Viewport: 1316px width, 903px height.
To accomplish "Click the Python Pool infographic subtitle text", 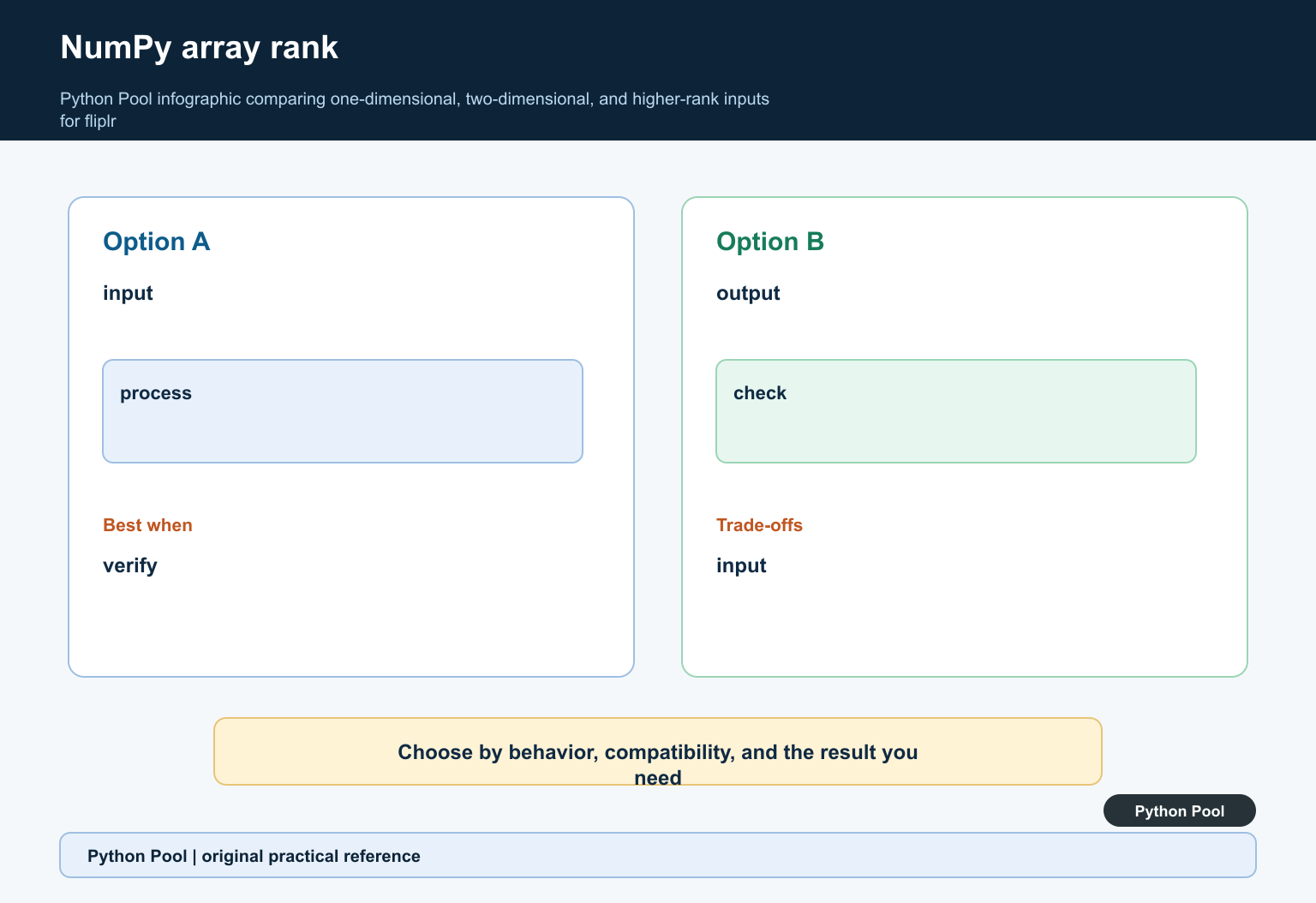I will (x=415, y=110).
